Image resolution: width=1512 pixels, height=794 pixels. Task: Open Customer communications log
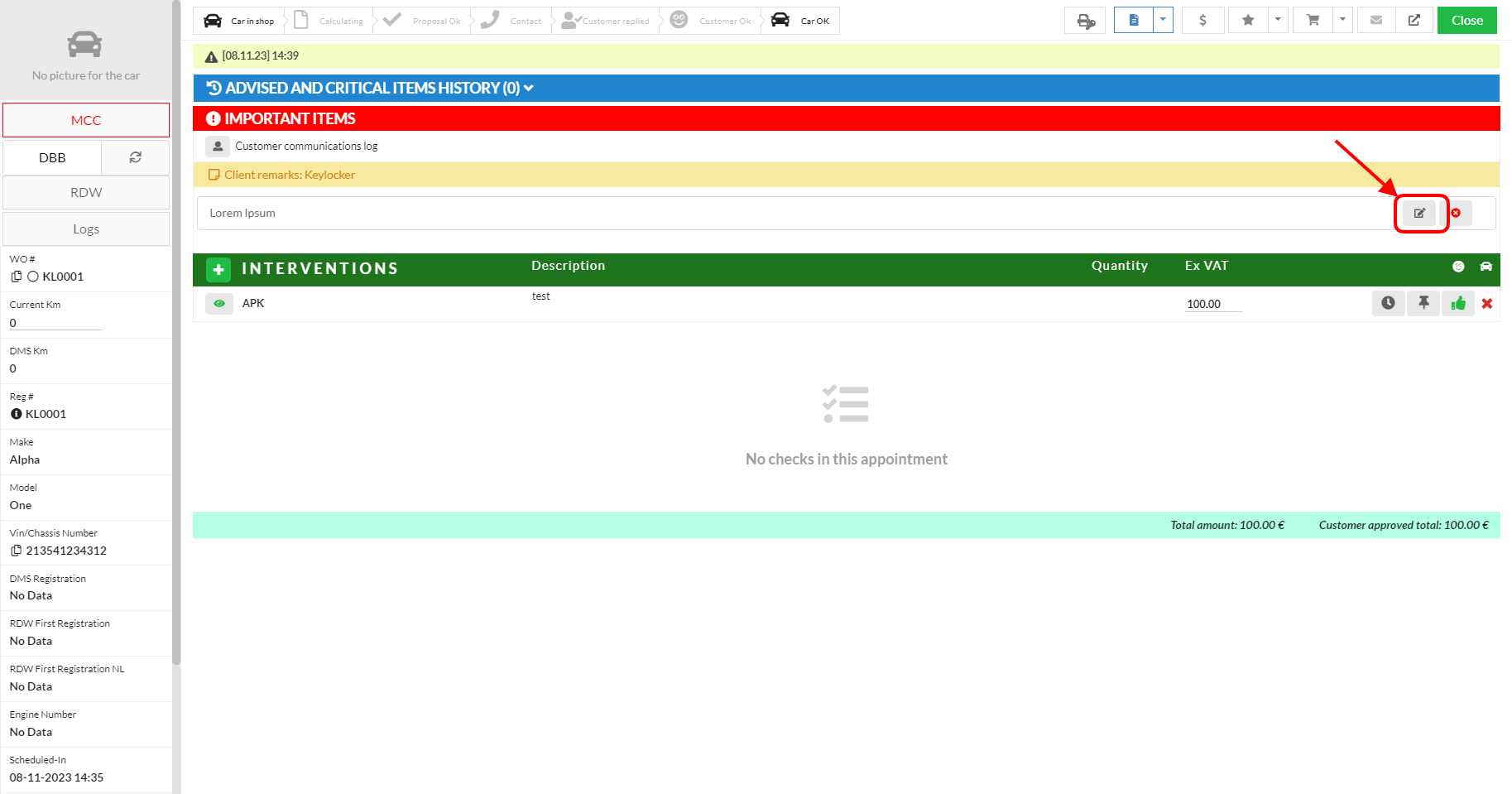tap(305, 147)
